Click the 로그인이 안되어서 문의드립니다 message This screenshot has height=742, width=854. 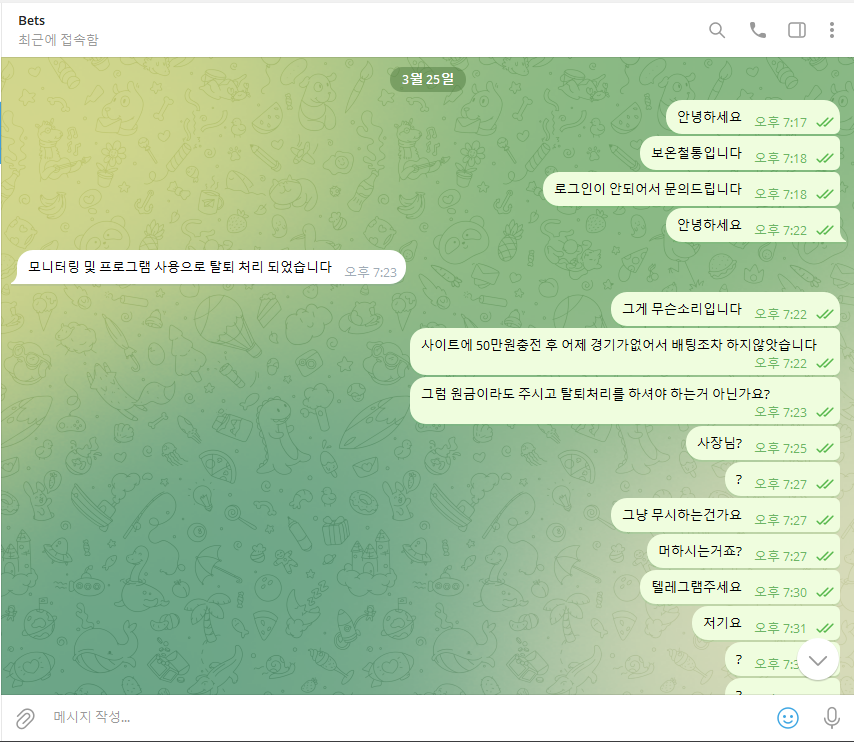(647, 189)
